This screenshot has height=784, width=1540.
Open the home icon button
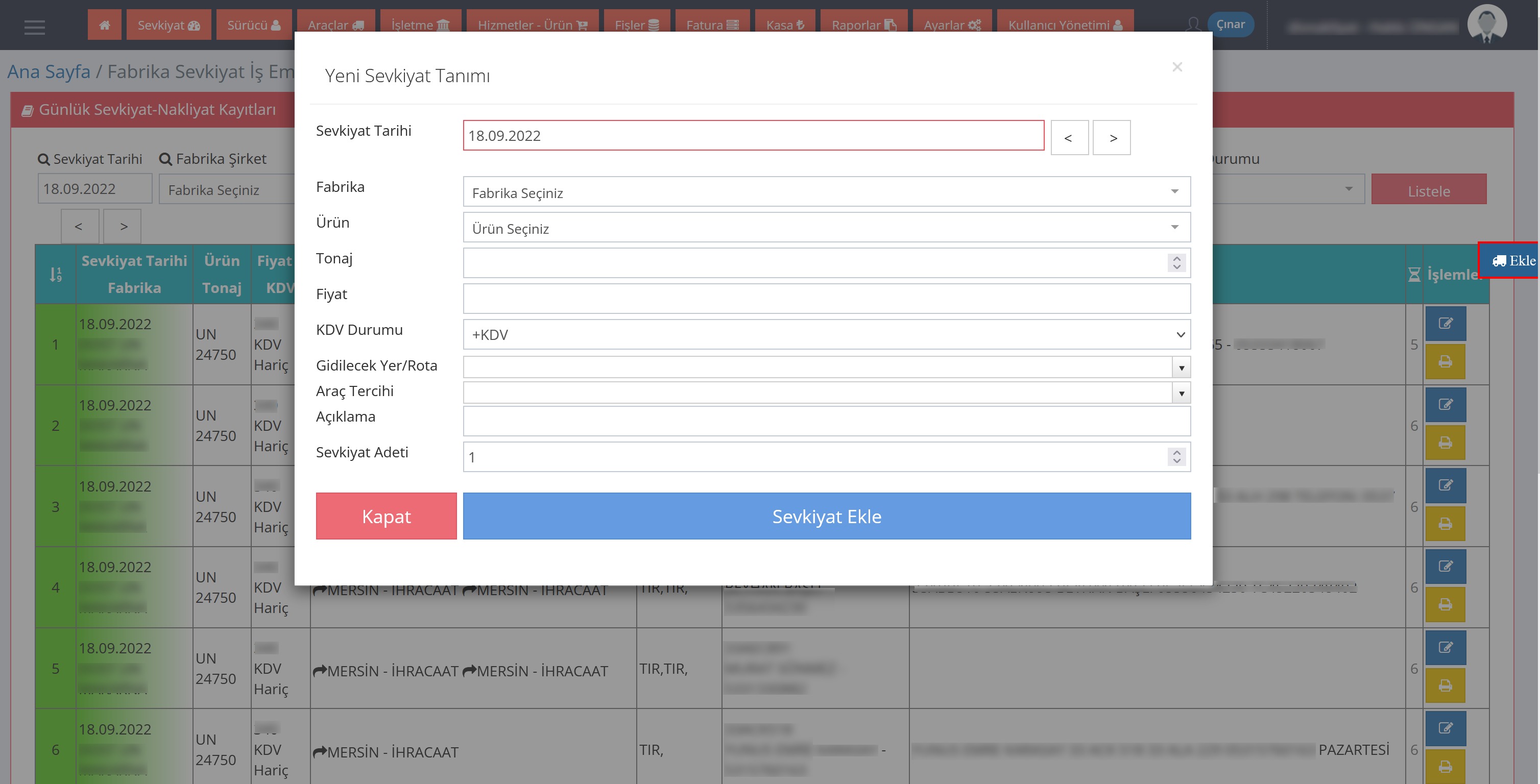click(x=104, y=25)
